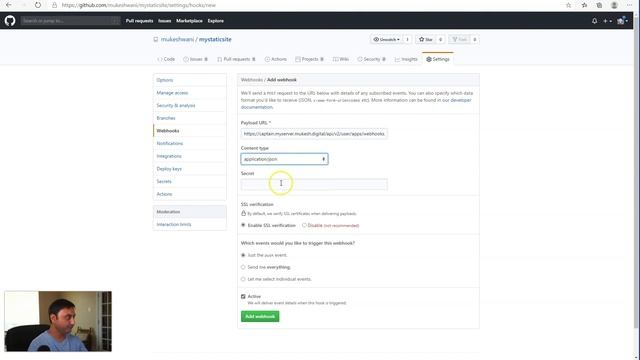Click the Payload URL field
The height and width of the screenshot is (360, 640).
[x=314, y=133]
